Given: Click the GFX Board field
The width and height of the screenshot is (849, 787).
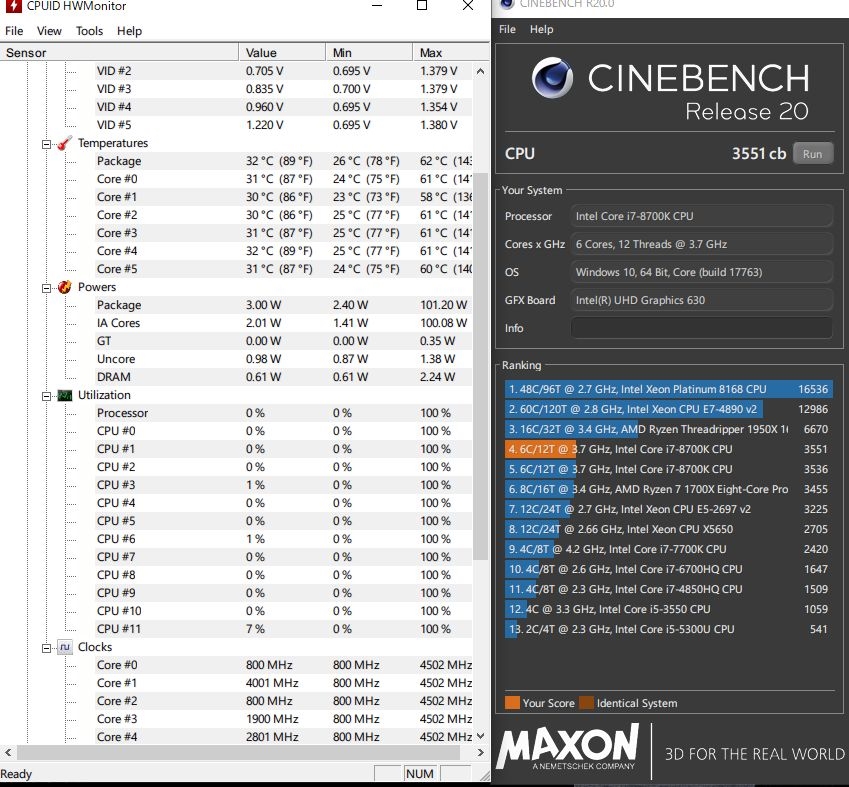Looking at the screenshot, I should click(x=701, y=300).
